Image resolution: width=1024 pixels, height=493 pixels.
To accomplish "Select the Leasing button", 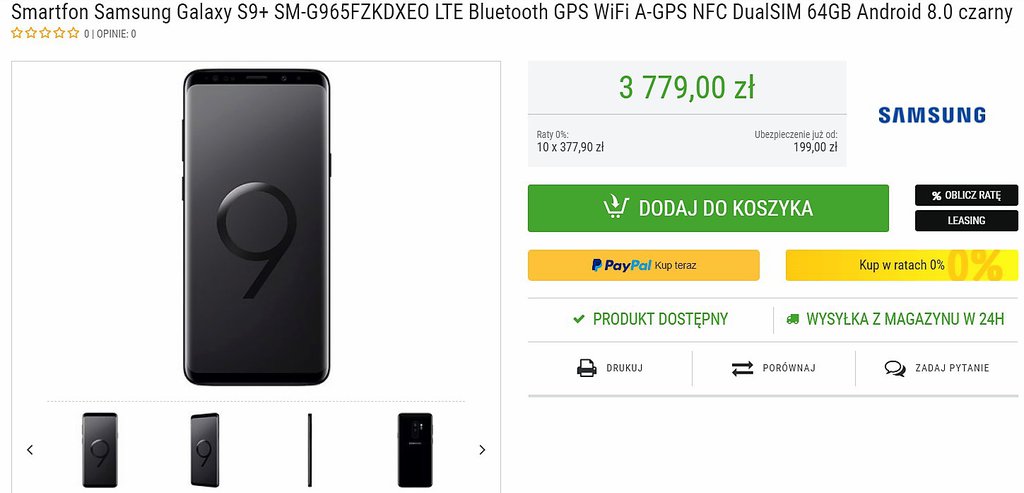I will [966, 220].
